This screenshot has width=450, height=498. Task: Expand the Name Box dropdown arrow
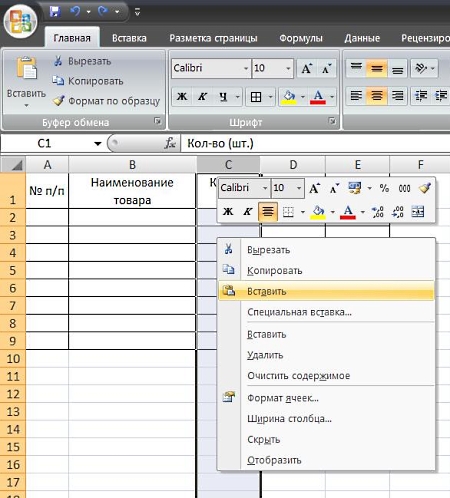click(98, 144)
